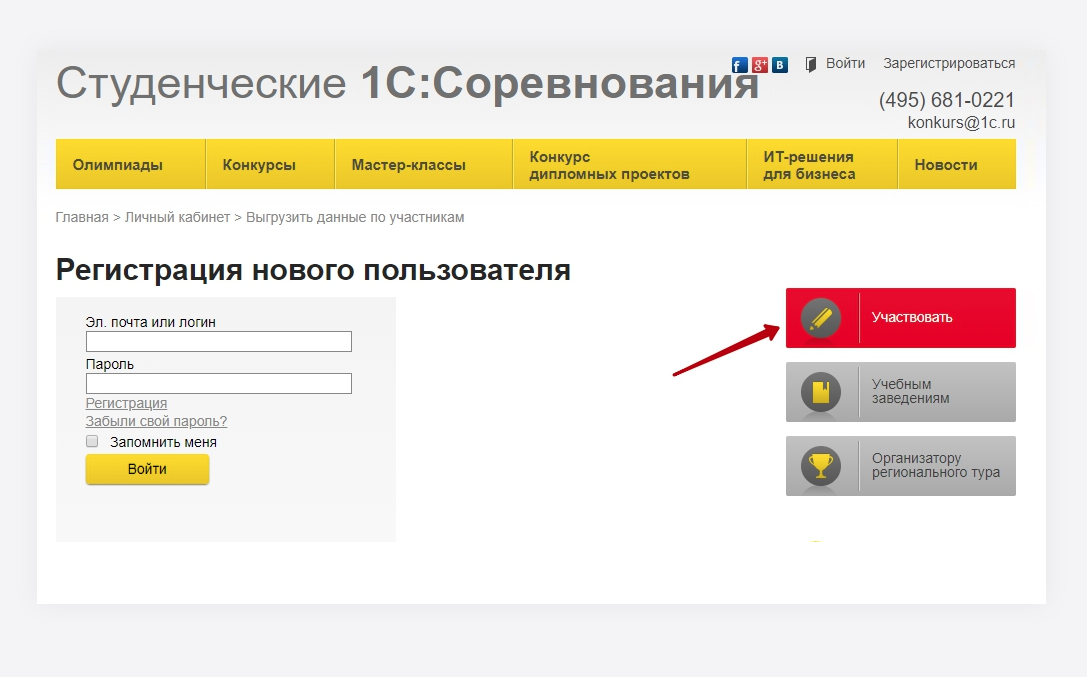The width and height of the screenshot is (1087, 677).
Task: Open the VKontakte social icon
Action: [x=780, y=65]
